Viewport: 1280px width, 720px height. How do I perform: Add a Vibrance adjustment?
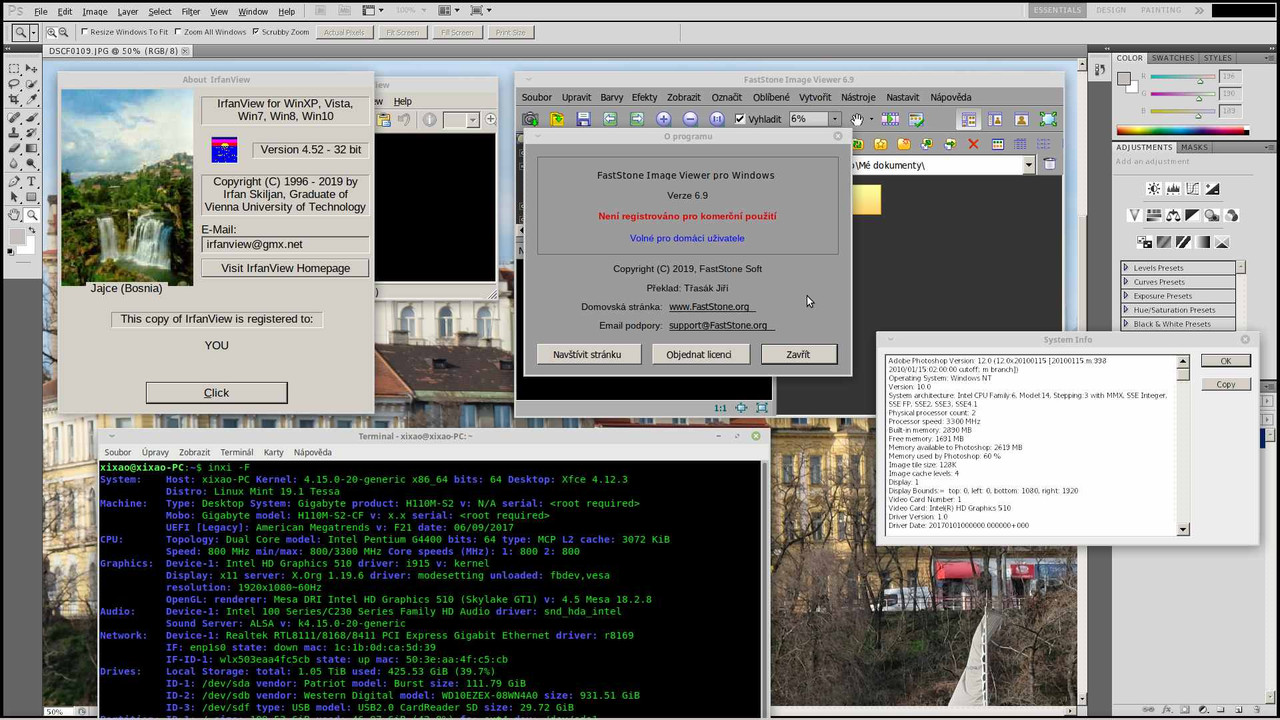click(x=1135, y=215)
